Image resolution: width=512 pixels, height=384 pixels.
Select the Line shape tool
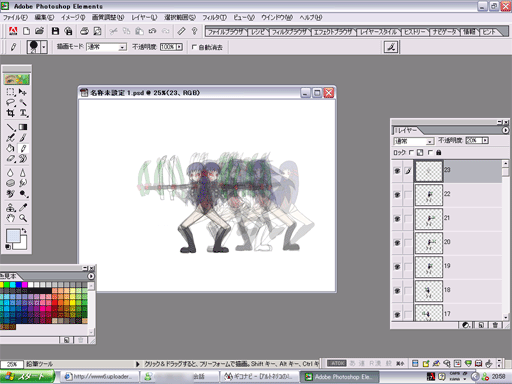coord(10,127)
